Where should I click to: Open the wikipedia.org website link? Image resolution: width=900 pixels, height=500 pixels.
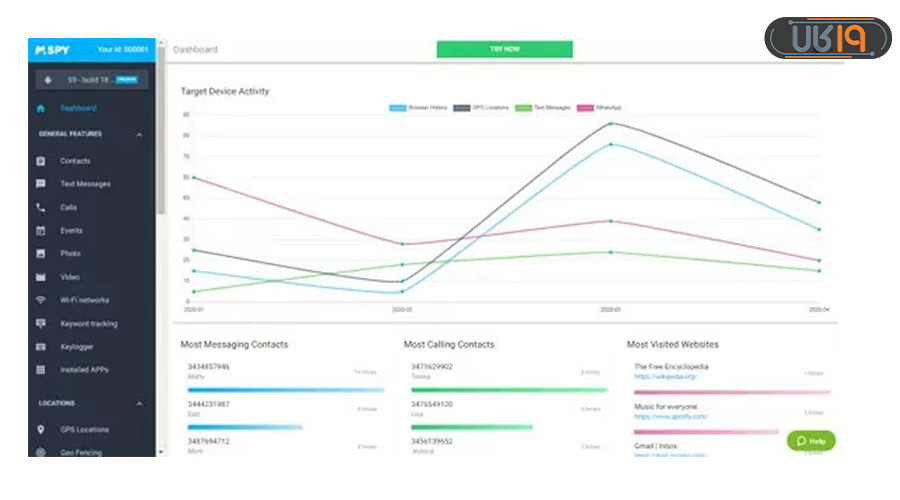click(x=664, y=377)
